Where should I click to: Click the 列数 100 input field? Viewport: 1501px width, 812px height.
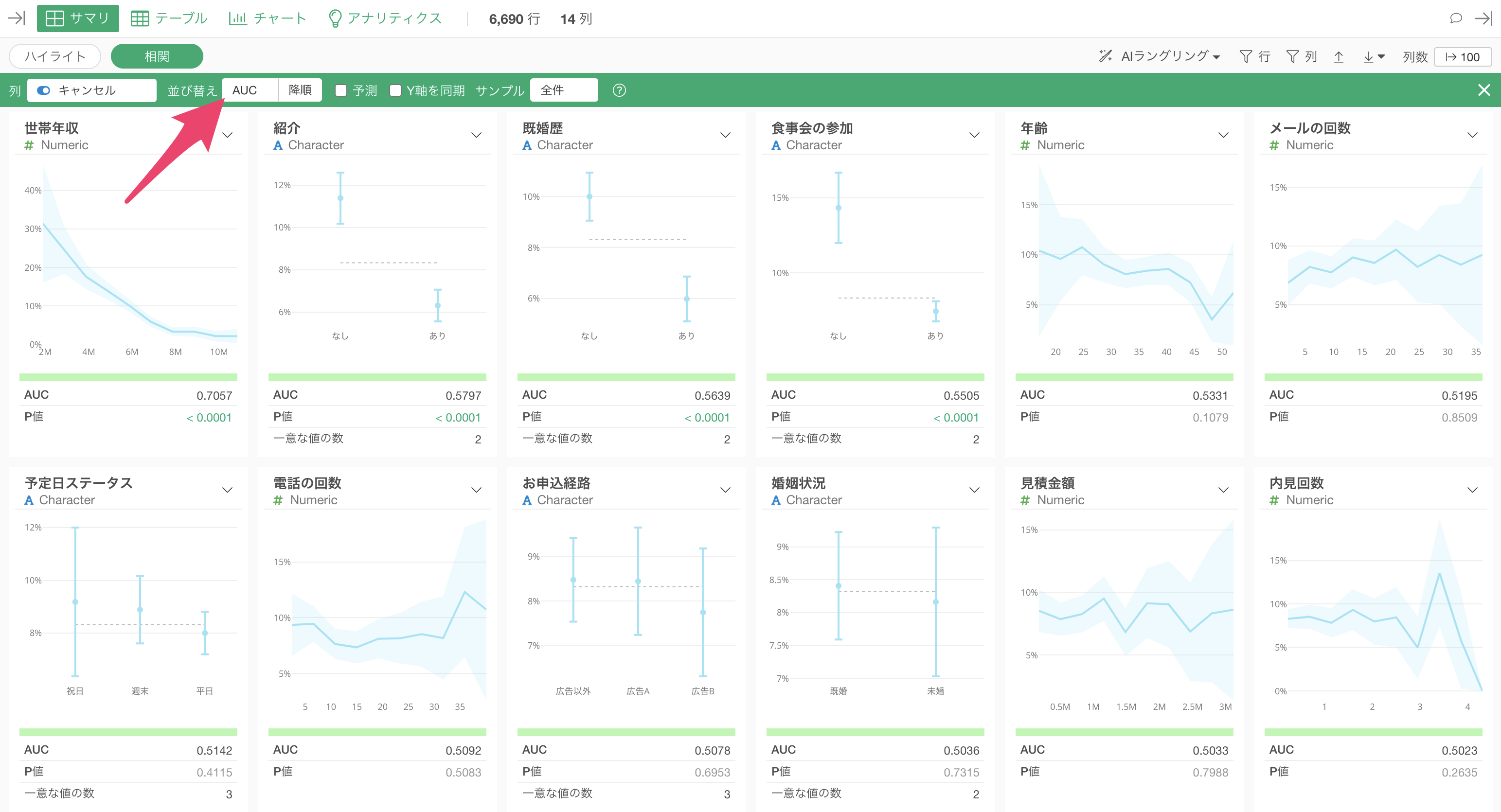tap(1462, 57)
